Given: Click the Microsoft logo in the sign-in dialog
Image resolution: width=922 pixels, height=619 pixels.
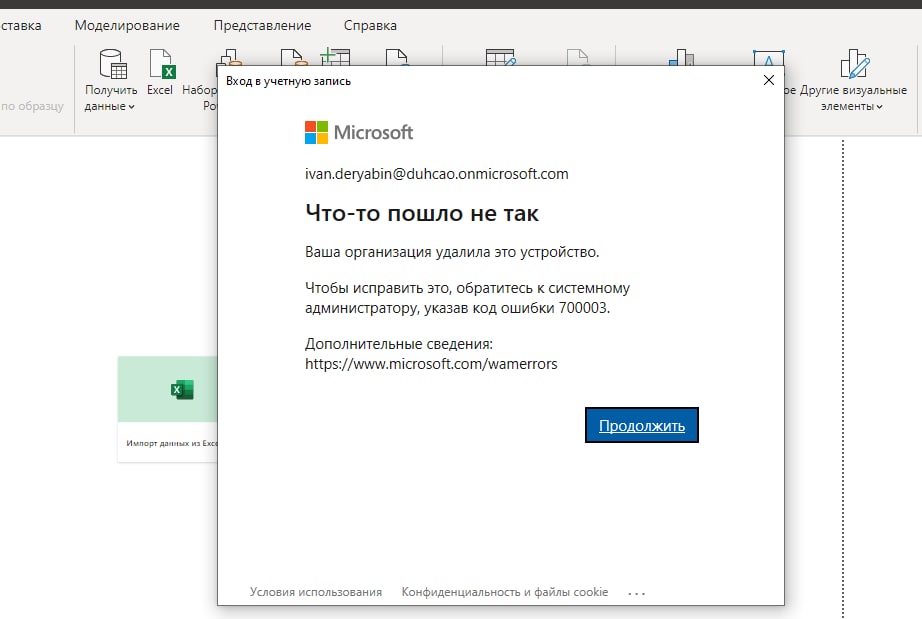Looking at the screenshot, I should [x=359, y=132].
